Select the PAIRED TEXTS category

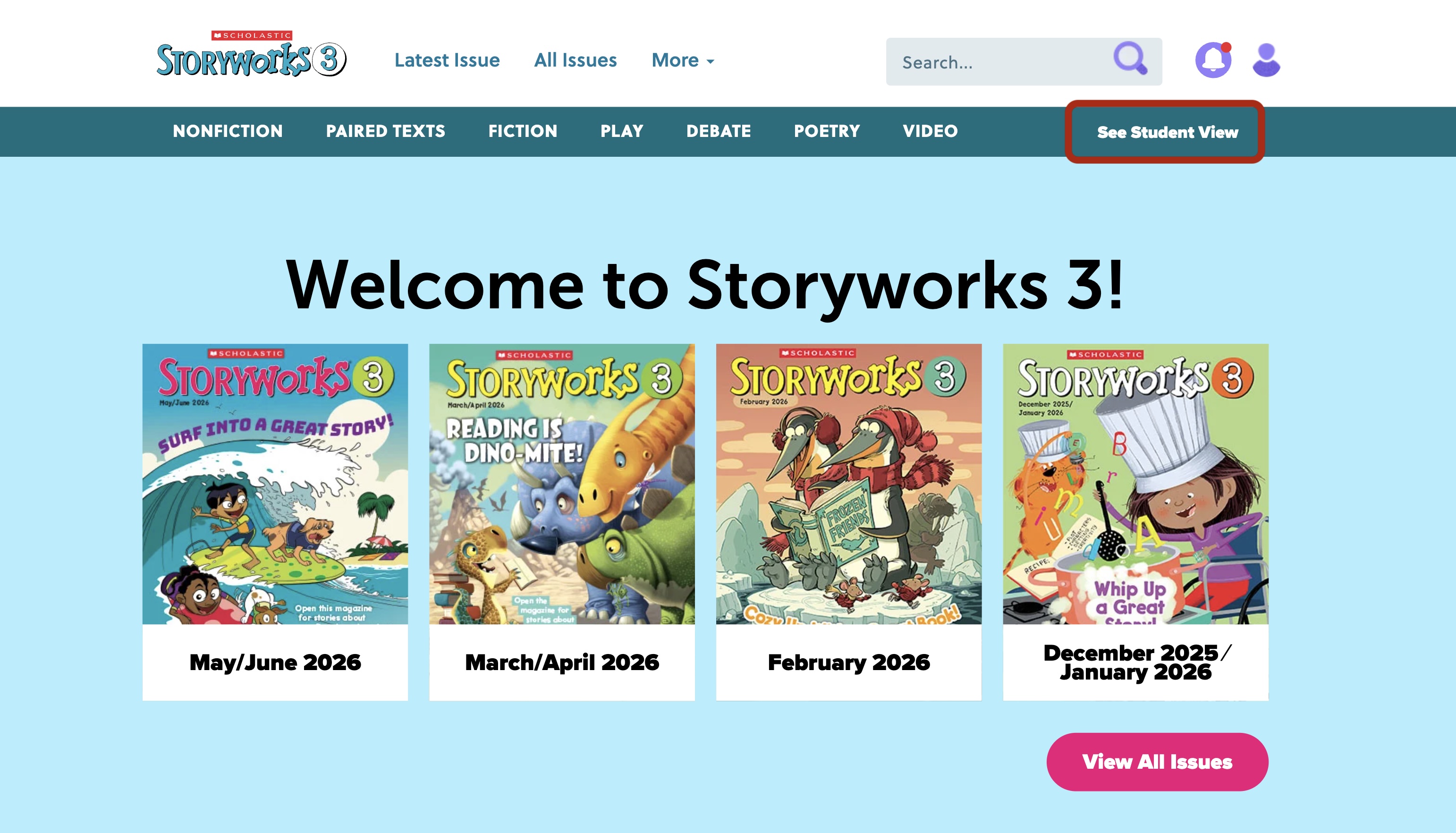[385, 131]
